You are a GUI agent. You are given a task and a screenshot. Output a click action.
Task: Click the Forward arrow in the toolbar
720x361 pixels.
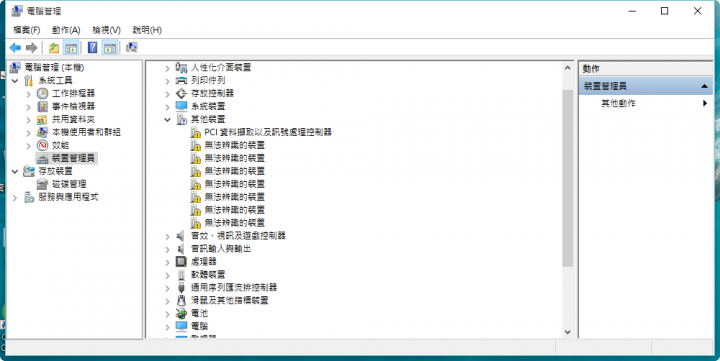[32, 47]
